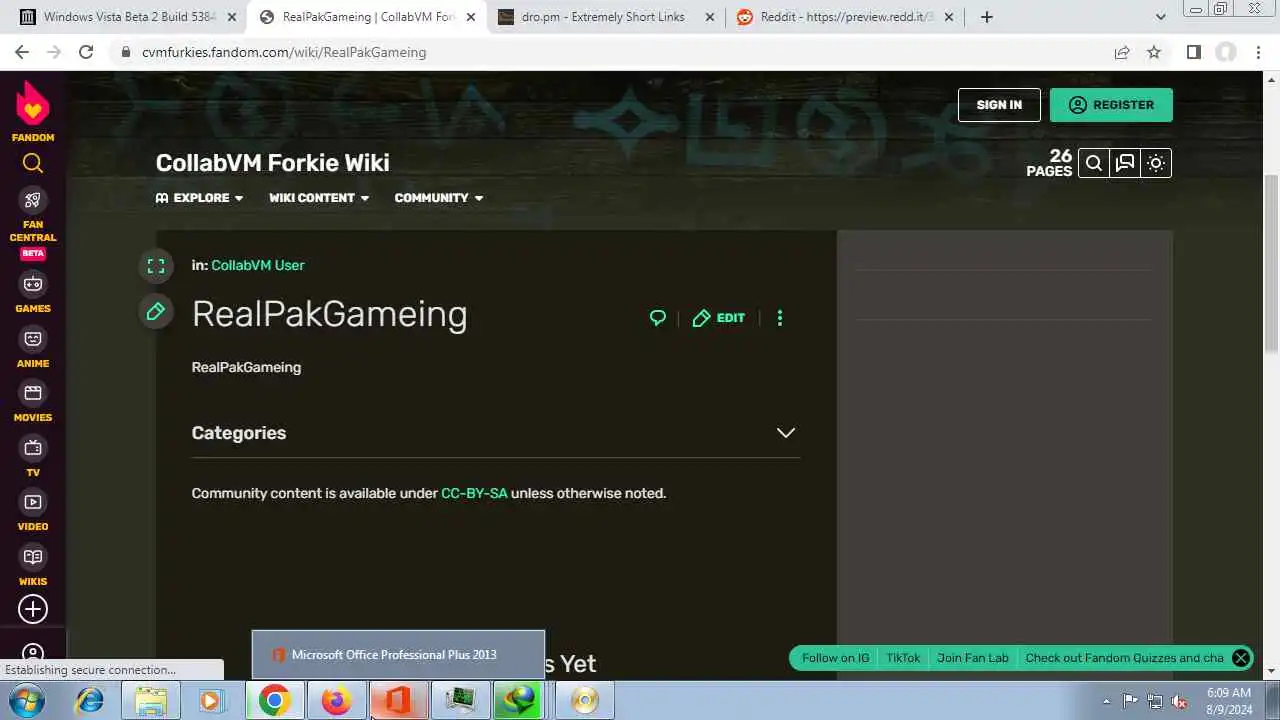Open the CC-BY-SA license link

474,493
